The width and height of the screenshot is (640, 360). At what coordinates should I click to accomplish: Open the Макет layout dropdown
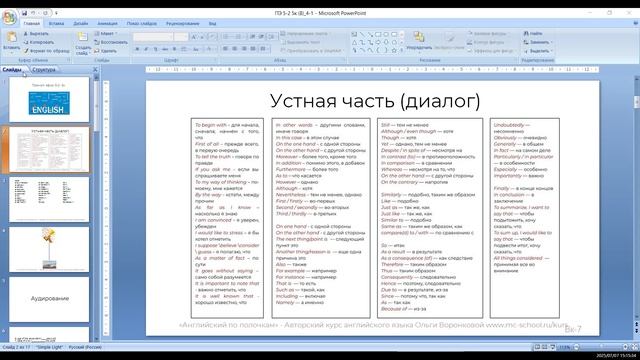106,33
